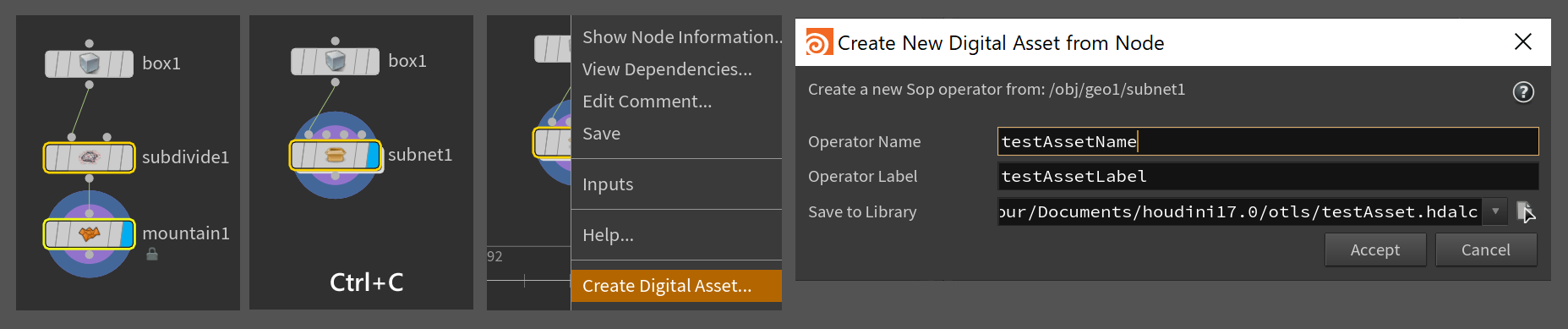Image resolution: width=1568 pixels, height=329 pixels.
Task: Click the mountain1 node label
Action: [x=186, y=233]
